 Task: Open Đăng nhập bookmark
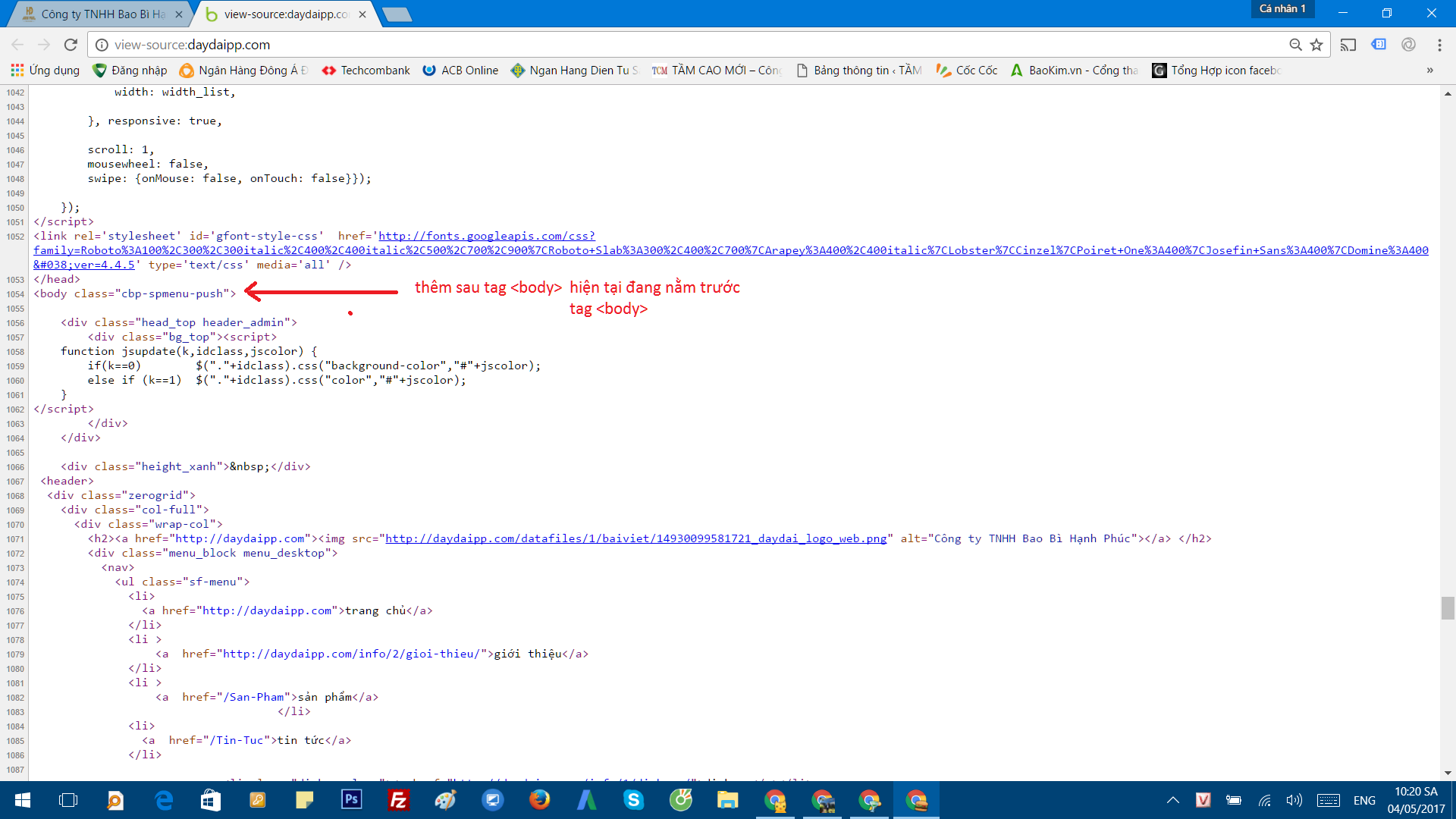[130, 71]
